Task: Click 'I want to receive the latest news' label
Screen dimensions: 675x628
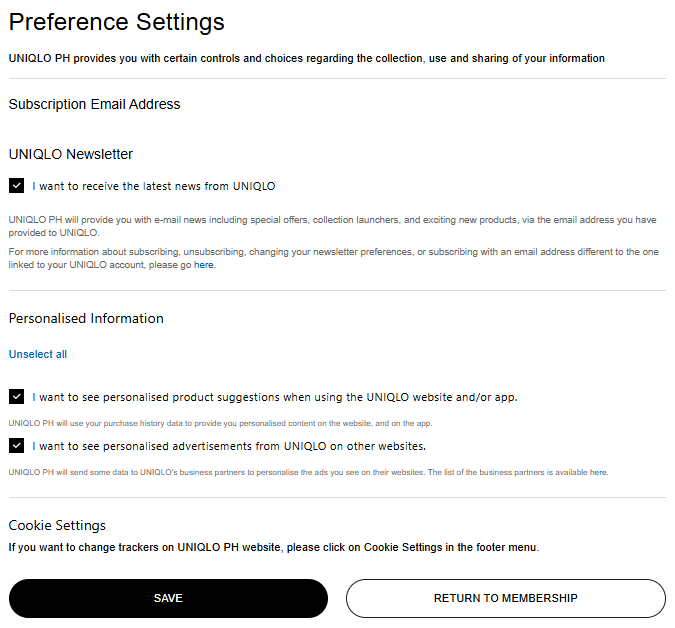Action: (154, 186)
